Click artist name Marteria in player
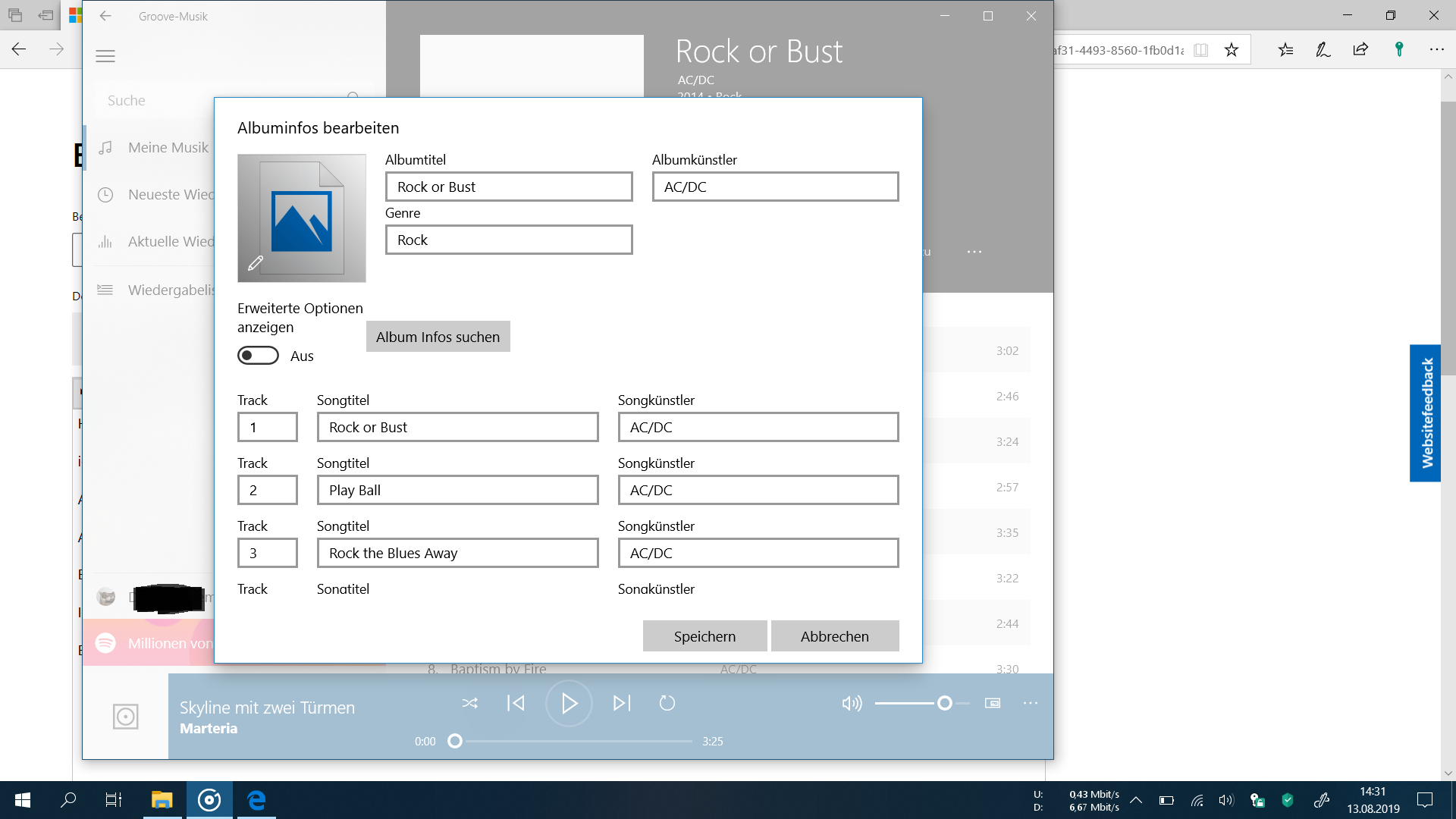This screenshot has width=1456, height=819. (209, 729)
